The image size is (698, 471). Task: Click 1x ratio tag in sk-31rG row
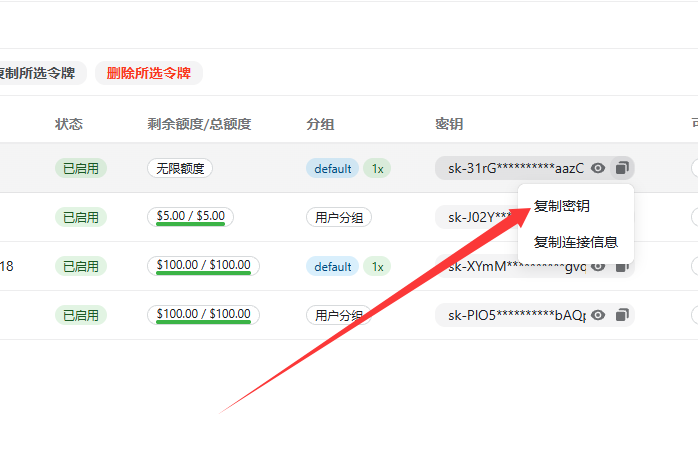pos(377,168)
